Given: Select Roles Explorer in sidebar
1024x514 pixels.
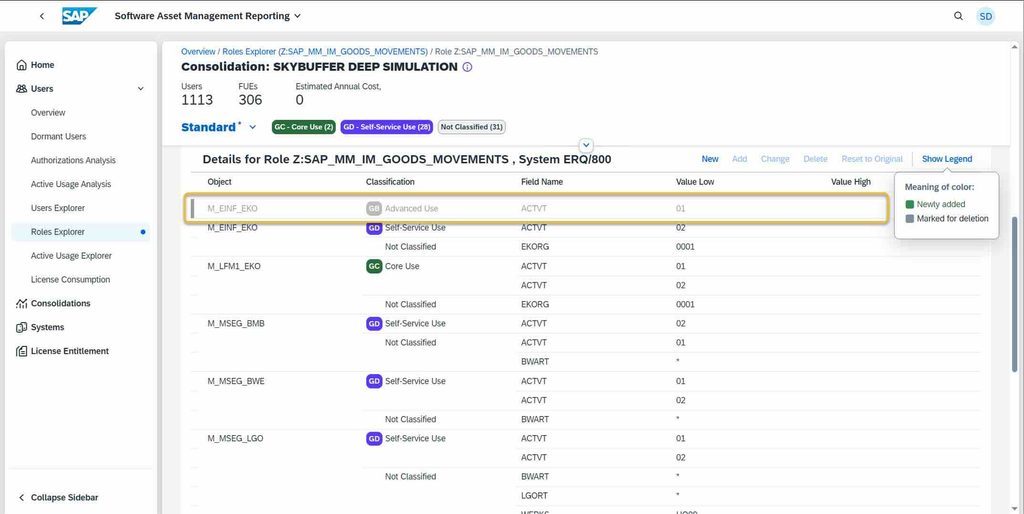Looking at the screenshot, I should coord(80,232).
